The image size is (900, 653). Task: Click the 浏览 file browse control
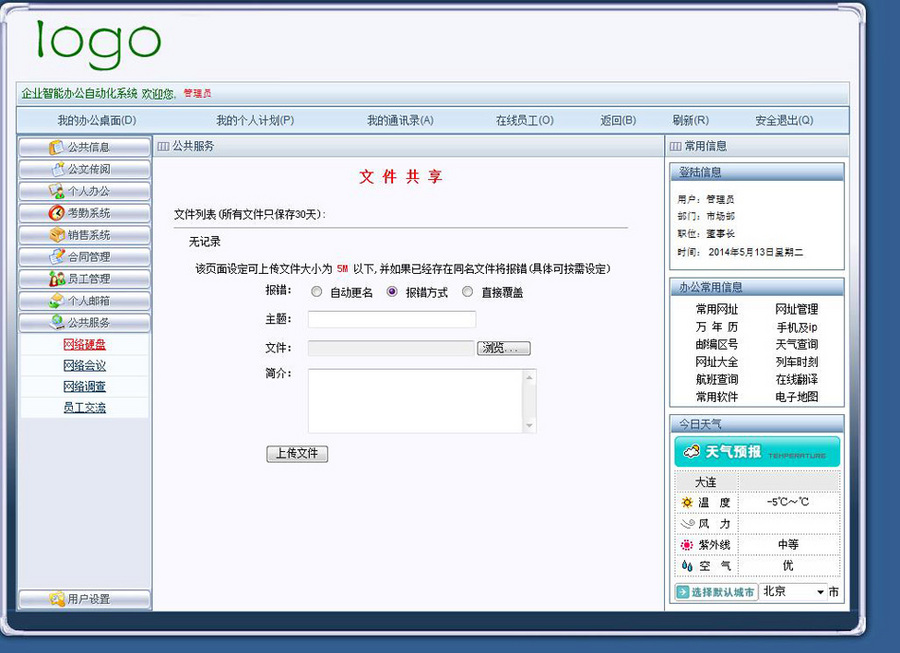[503, 348]
